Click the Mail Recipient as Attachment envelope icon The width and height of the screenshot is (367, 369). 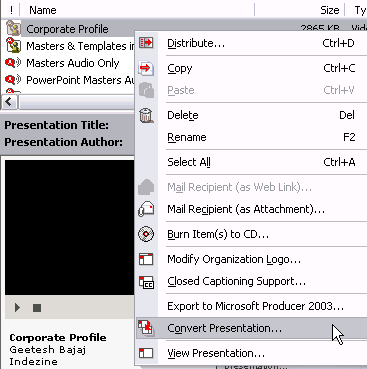(x=146, y=209)
